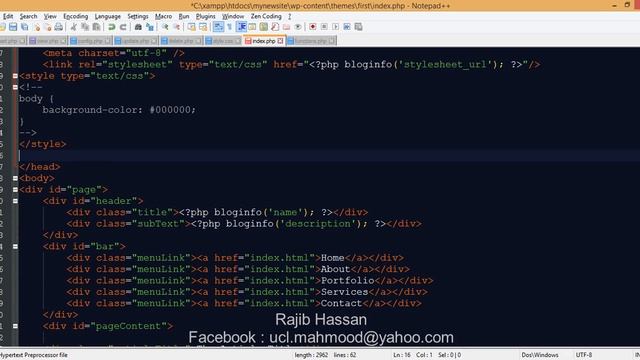Open the Encoding menu
Image resolution: width=640 pixels, height=360 pixels.
(76, 16)
